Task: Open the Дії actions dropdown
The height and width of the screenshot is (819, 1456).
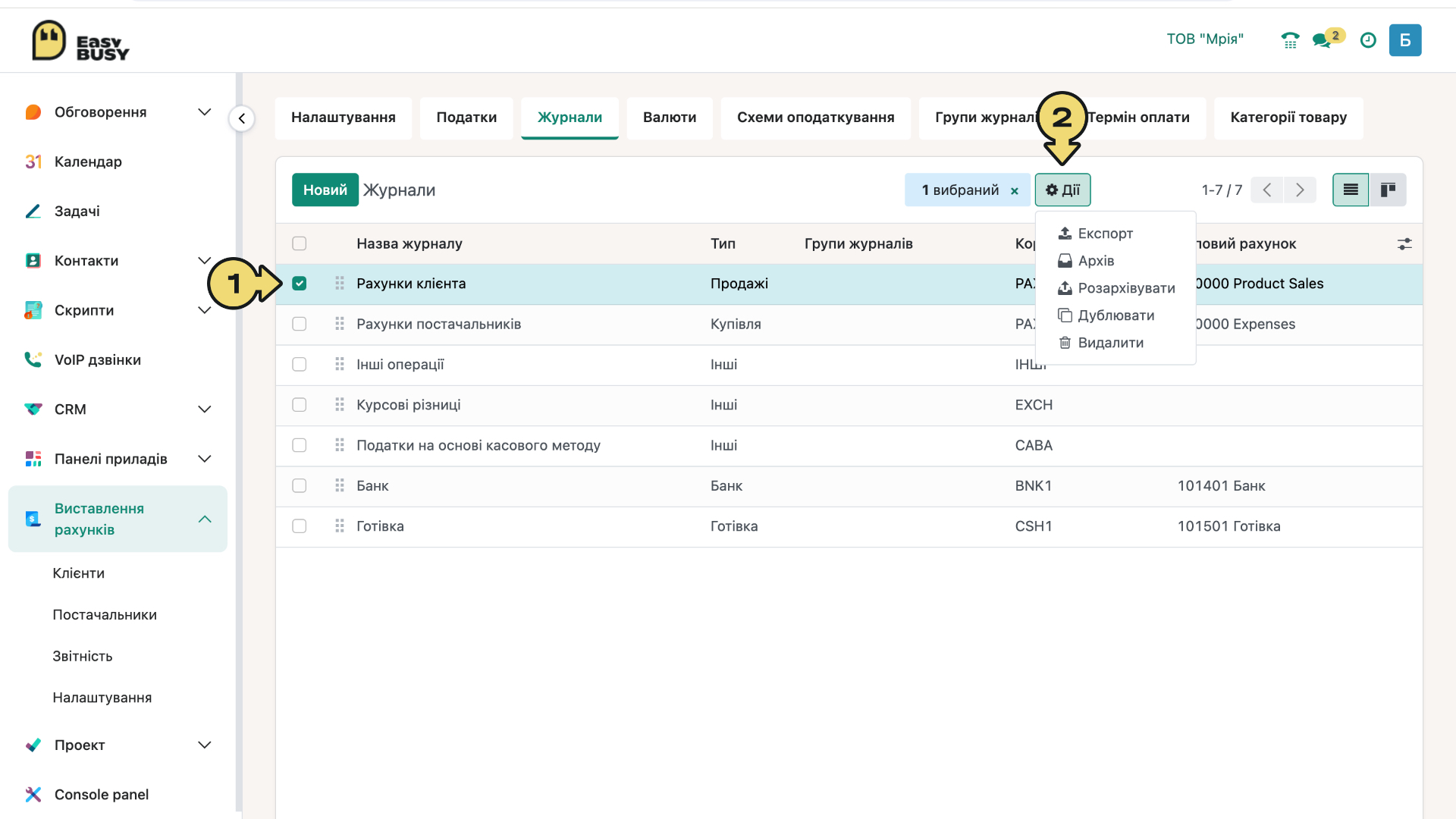Action: (1062, 190)
